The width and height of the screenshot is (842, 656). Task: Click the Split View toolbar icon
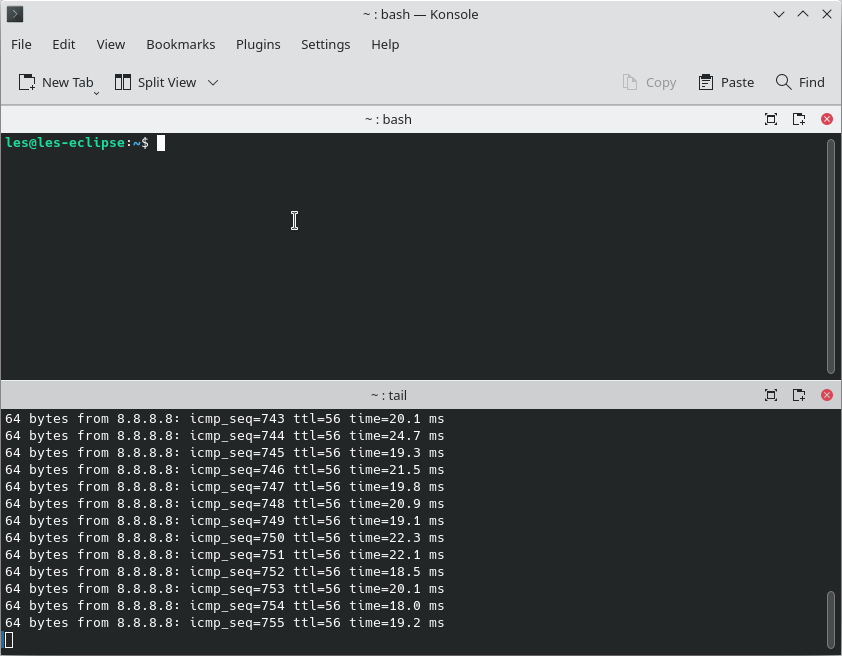pyautogui.click(x=122, y=82)
